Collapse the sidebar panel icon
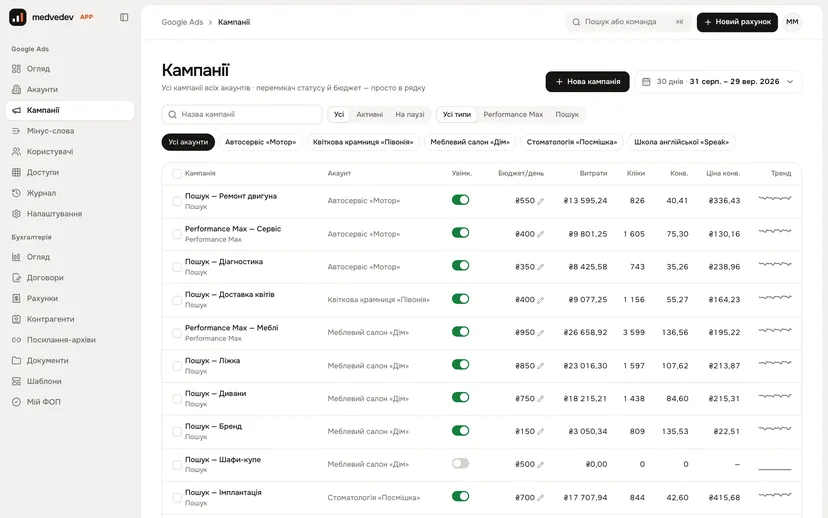The image size is (828, 518). (124, 17)
